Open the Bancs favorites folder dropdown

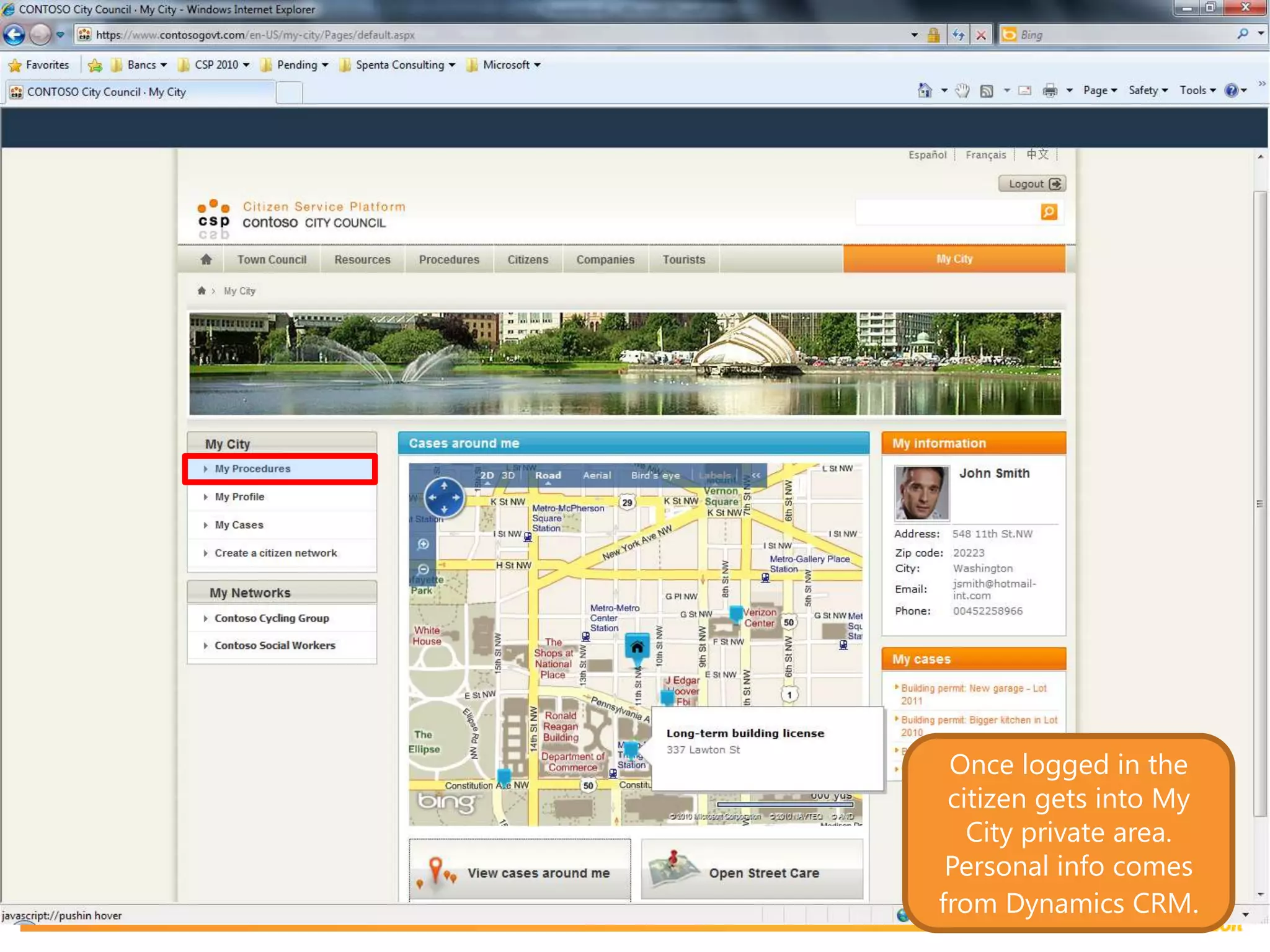click(140, 65)
